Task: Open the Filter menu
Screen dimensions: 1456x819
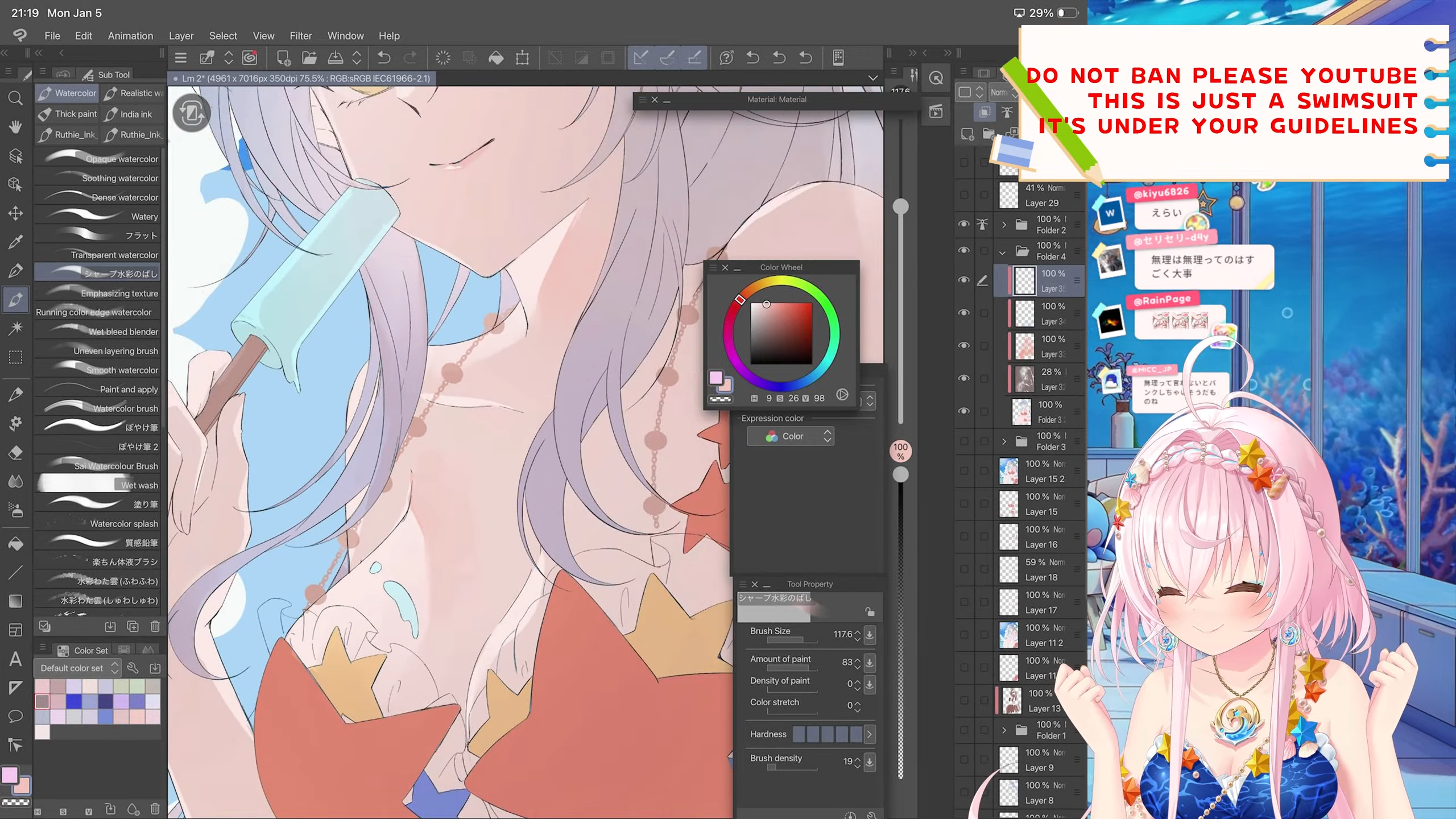Action: pos(300,36)
